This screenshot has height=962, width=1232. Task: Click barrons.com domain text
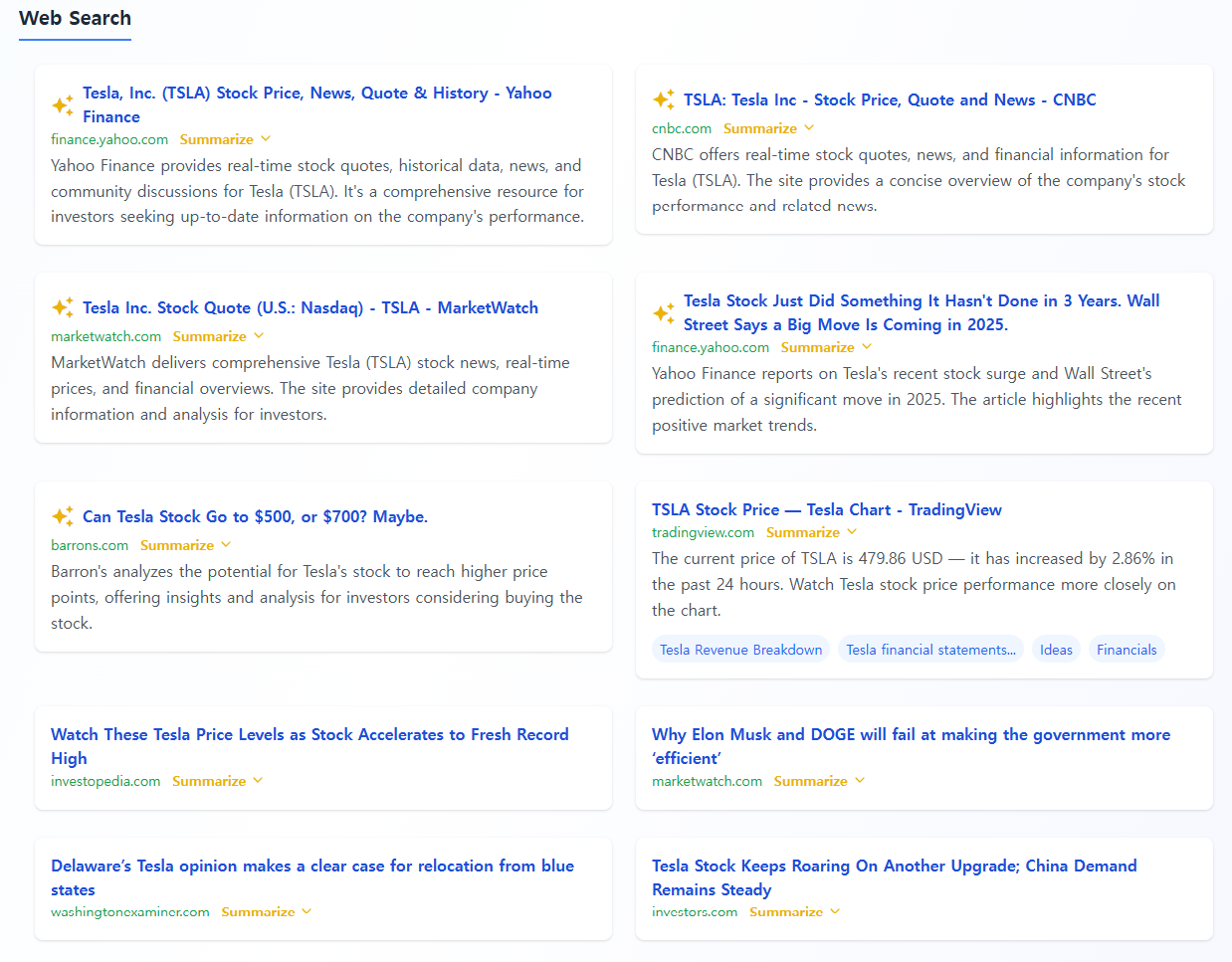pos(90,545)
